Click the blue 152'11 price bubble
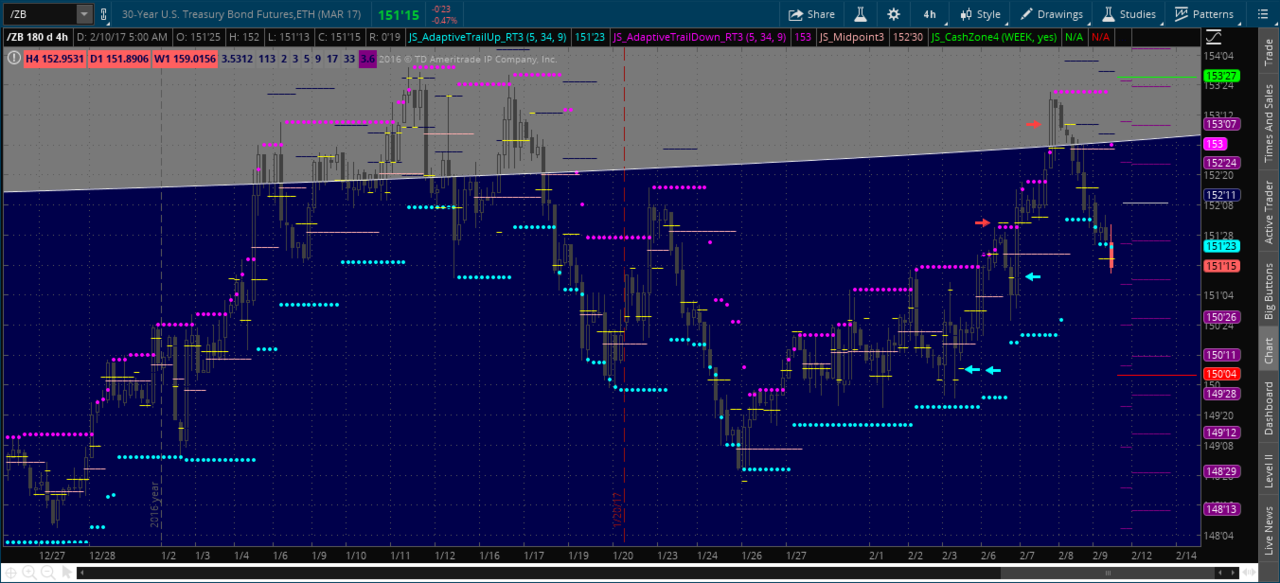The image size is (1280, 583). click(x=1221, y=195)
